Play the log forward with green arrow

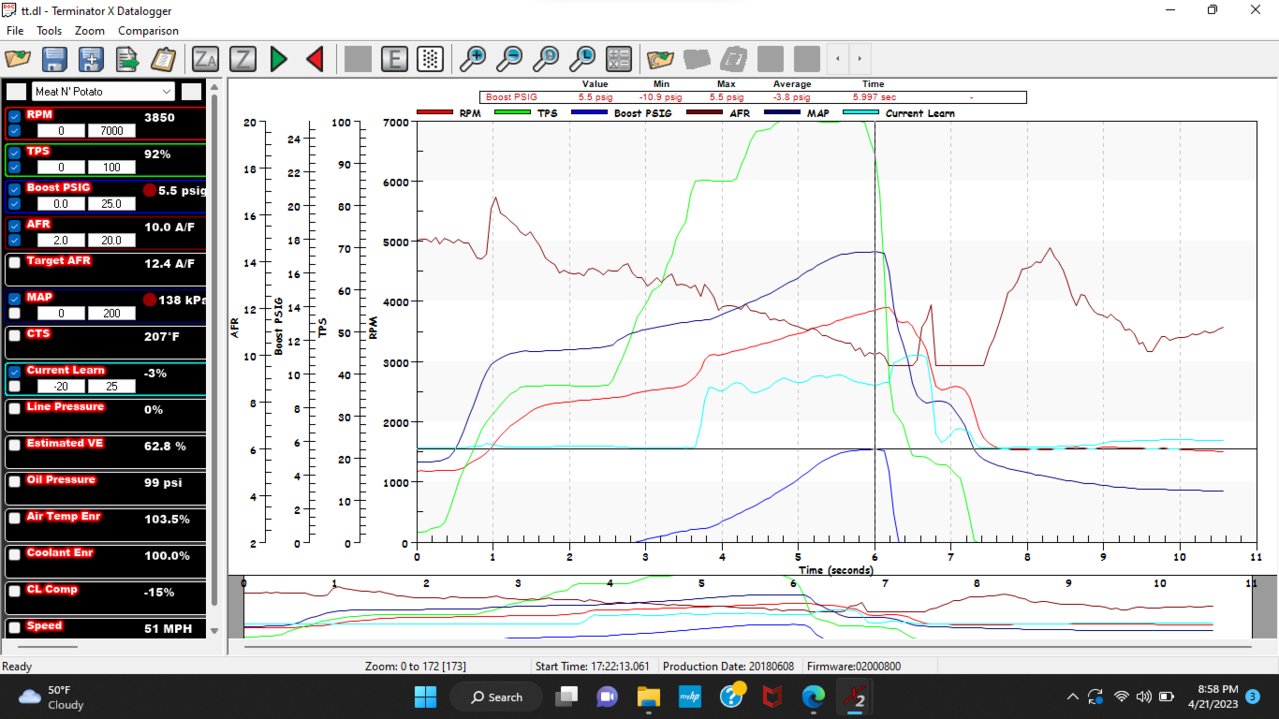pos(279,59)
